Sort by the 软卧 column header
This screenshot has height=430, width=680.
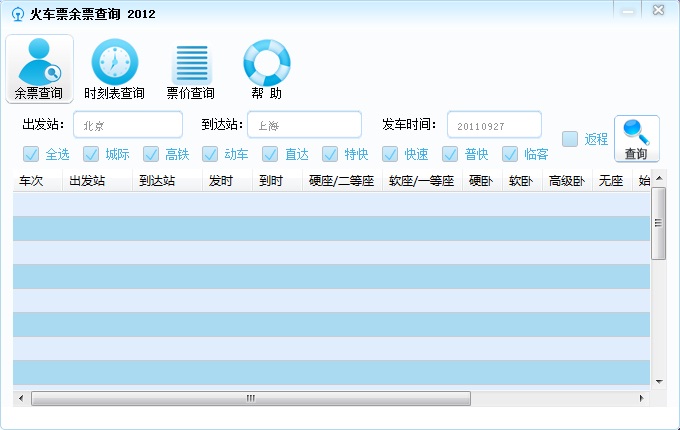click(522, 181)
